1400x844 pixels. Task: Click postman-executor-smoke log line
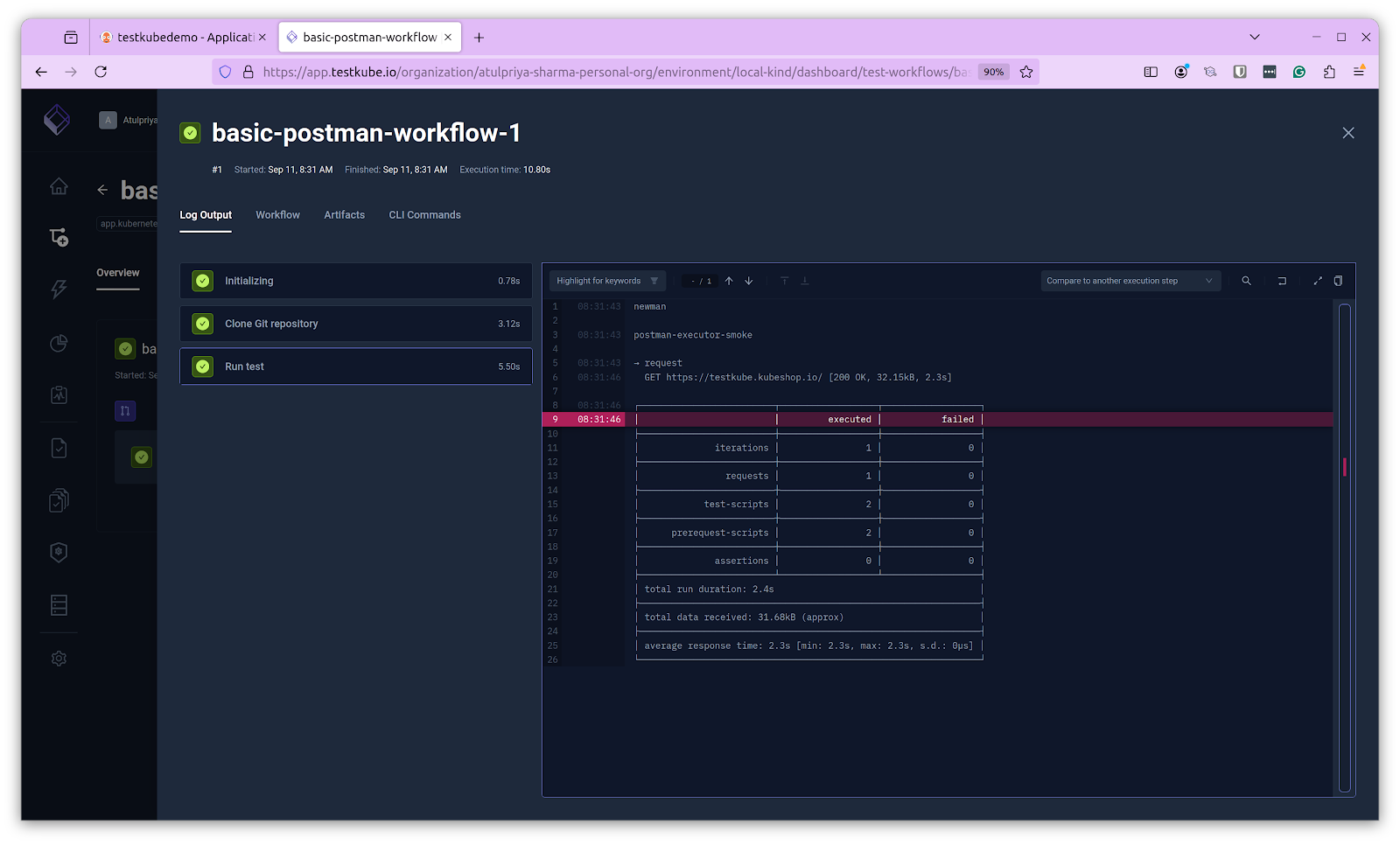click(693, 335)
